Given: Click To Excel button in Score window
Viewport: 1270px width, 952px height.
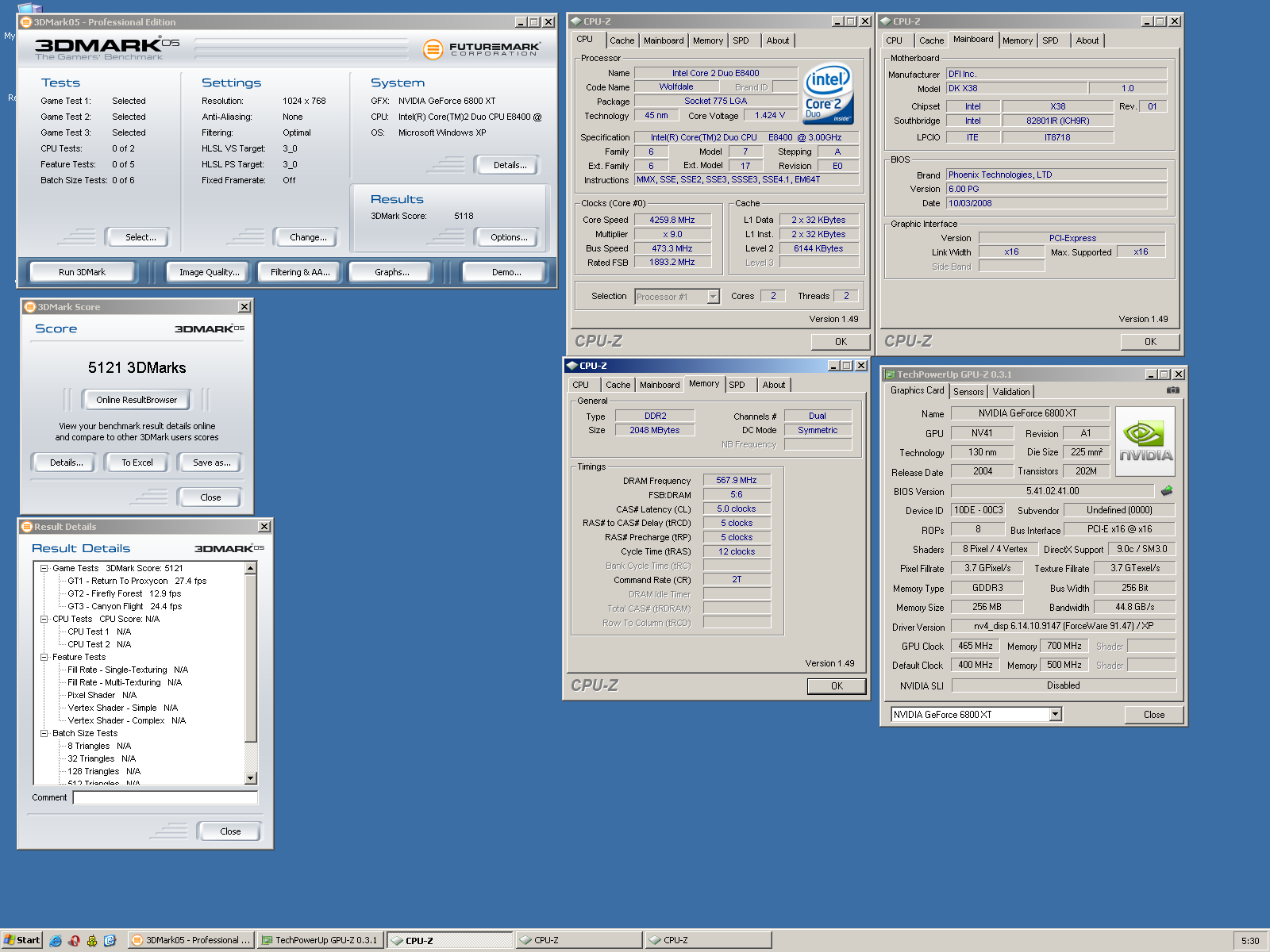Looking at the screenshot, I should pos(137,463).
